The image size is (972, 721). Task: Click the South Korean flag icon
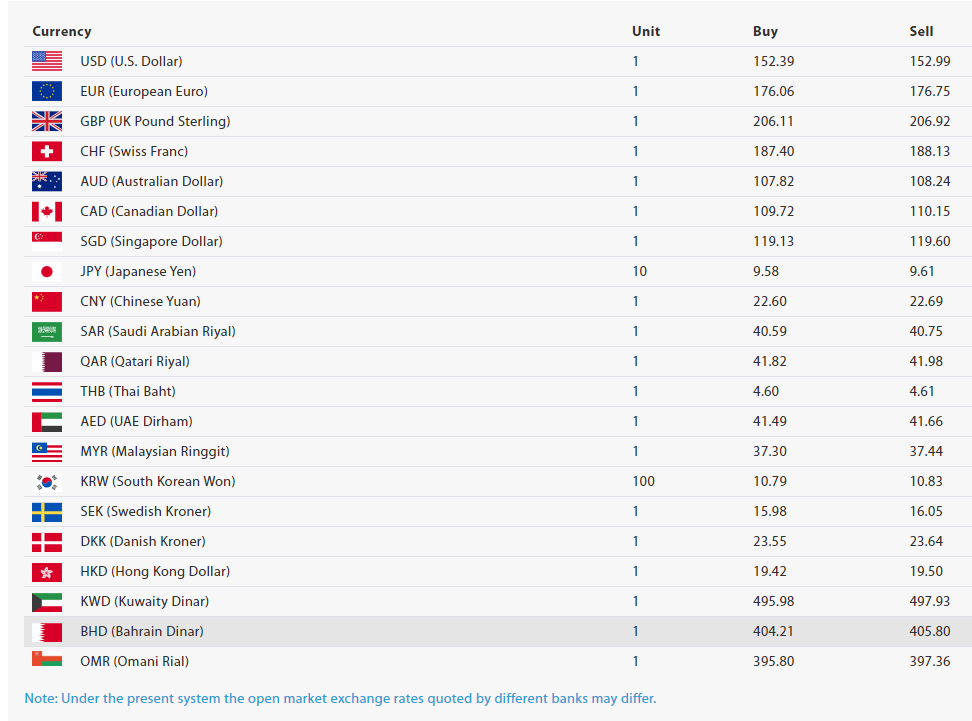(46, 482)
